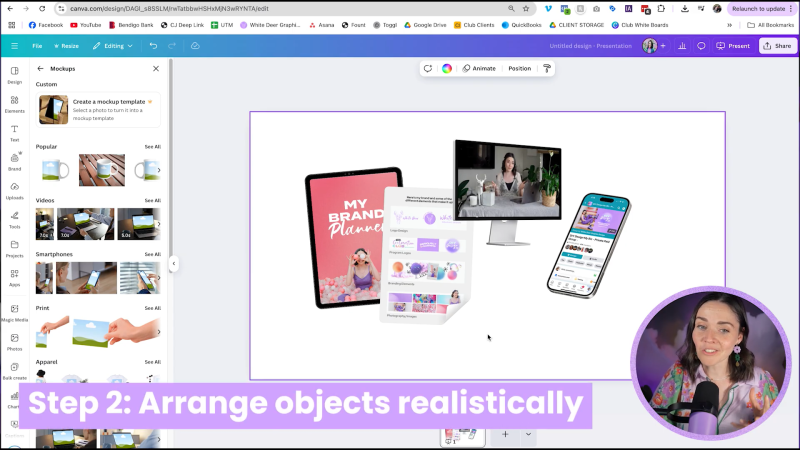This screenshot has height=450, width=800.
Task: Start the presentation with Present
Action: pos(733,46)
